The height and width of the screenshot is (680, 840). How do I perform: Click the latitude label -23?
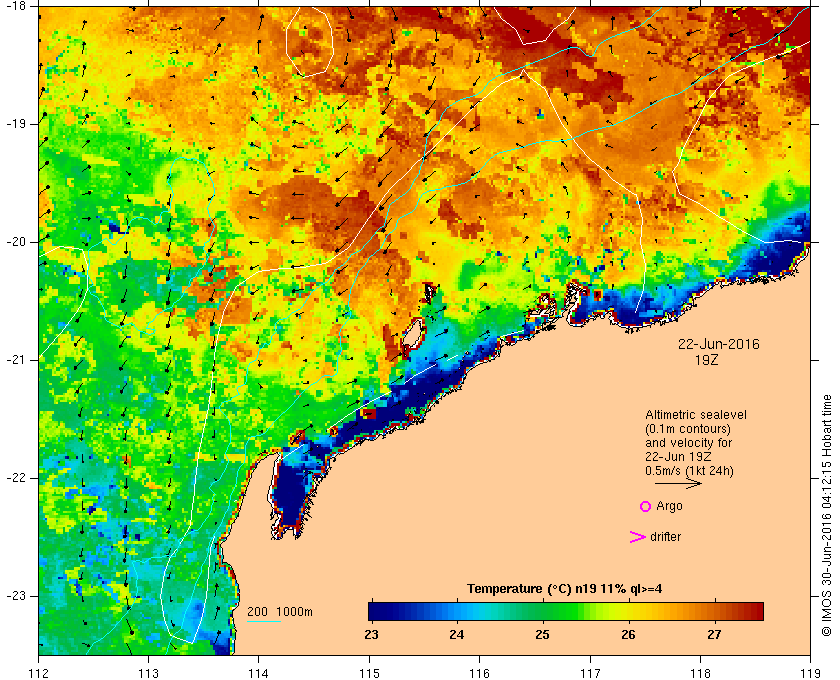click(15, 596)
